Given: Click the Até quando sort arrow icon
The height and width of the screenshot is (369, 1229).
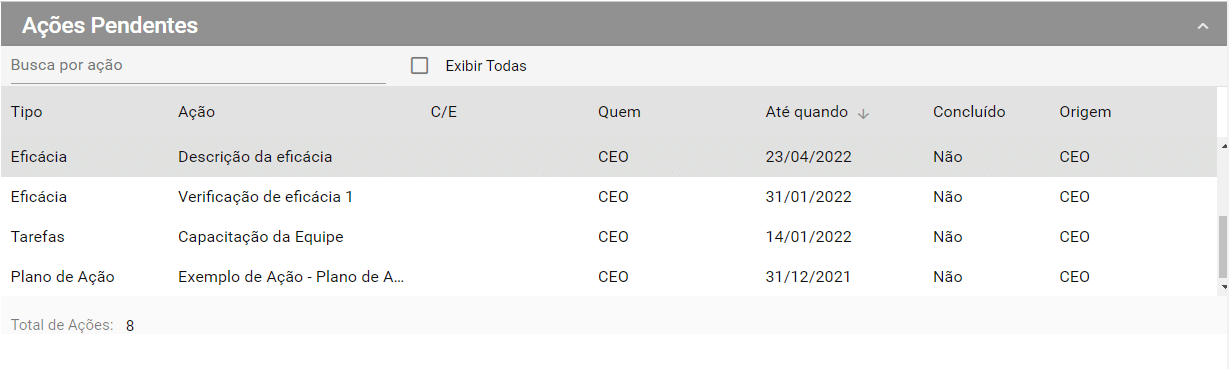Looking at the screenshot, I should [864, 113].
